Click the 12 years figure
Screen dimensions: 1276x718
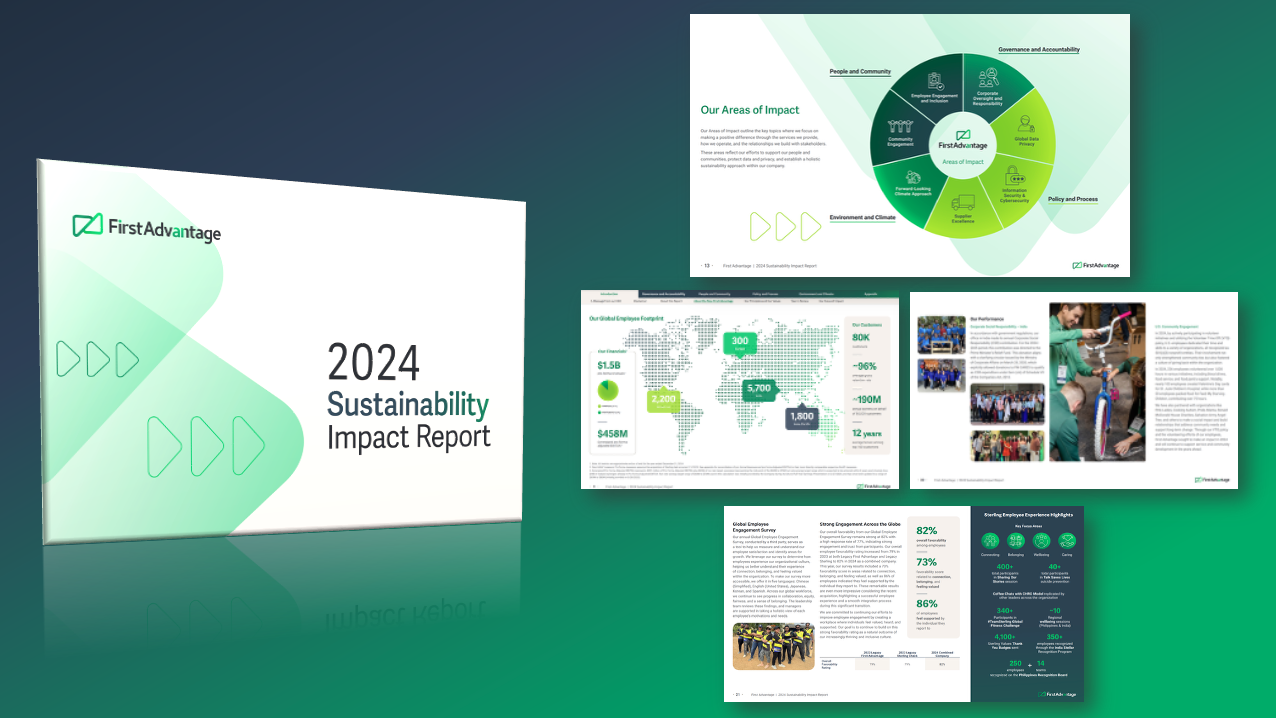(867, 433)
